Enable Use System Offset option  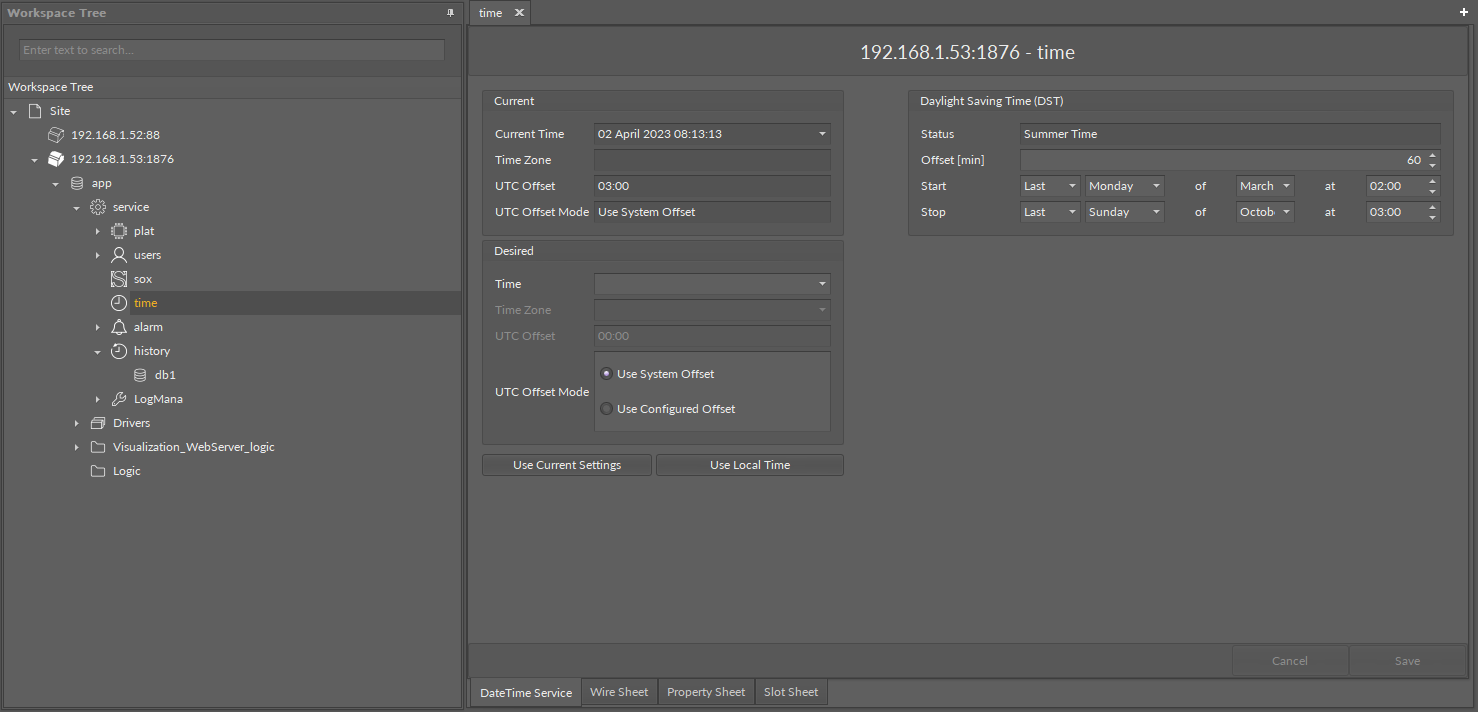606,373
